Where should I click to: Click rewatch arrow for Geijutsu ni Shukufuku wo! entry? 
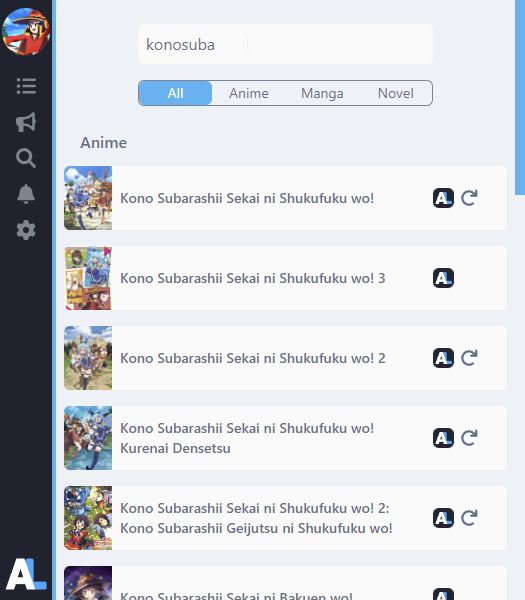coord(469,518)
